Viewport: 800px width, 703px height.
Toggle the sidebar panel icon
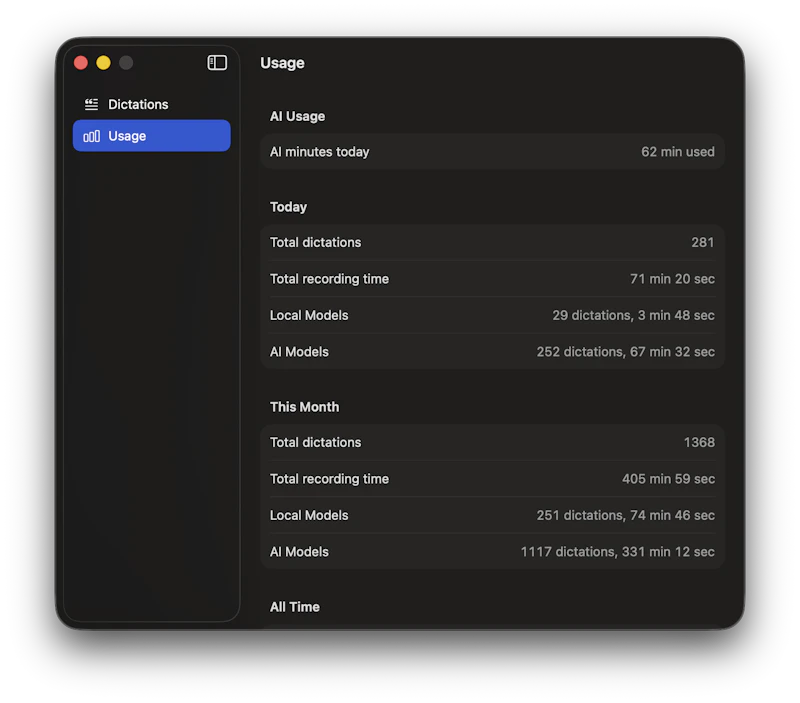coord(217,63)
